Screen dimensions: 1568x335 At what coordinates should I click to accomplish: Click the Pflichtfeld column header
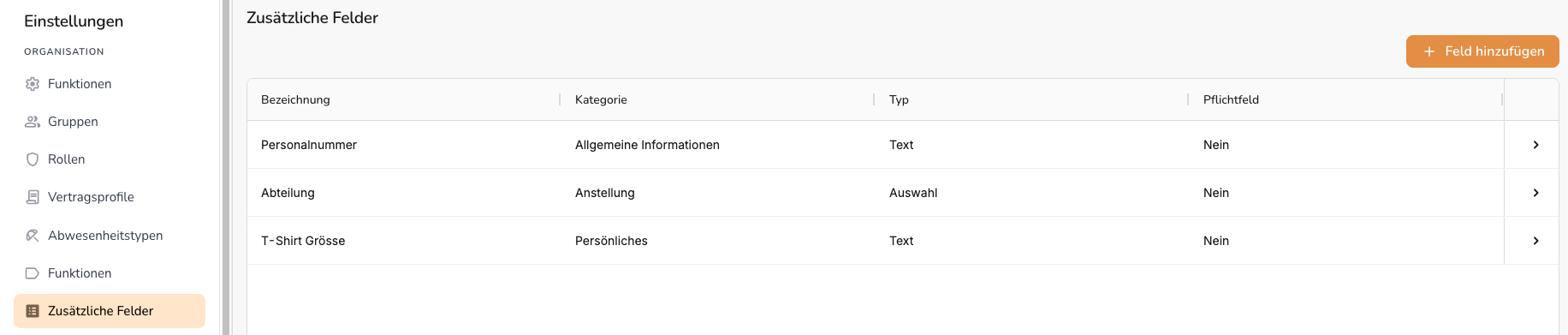point(1231,99)
